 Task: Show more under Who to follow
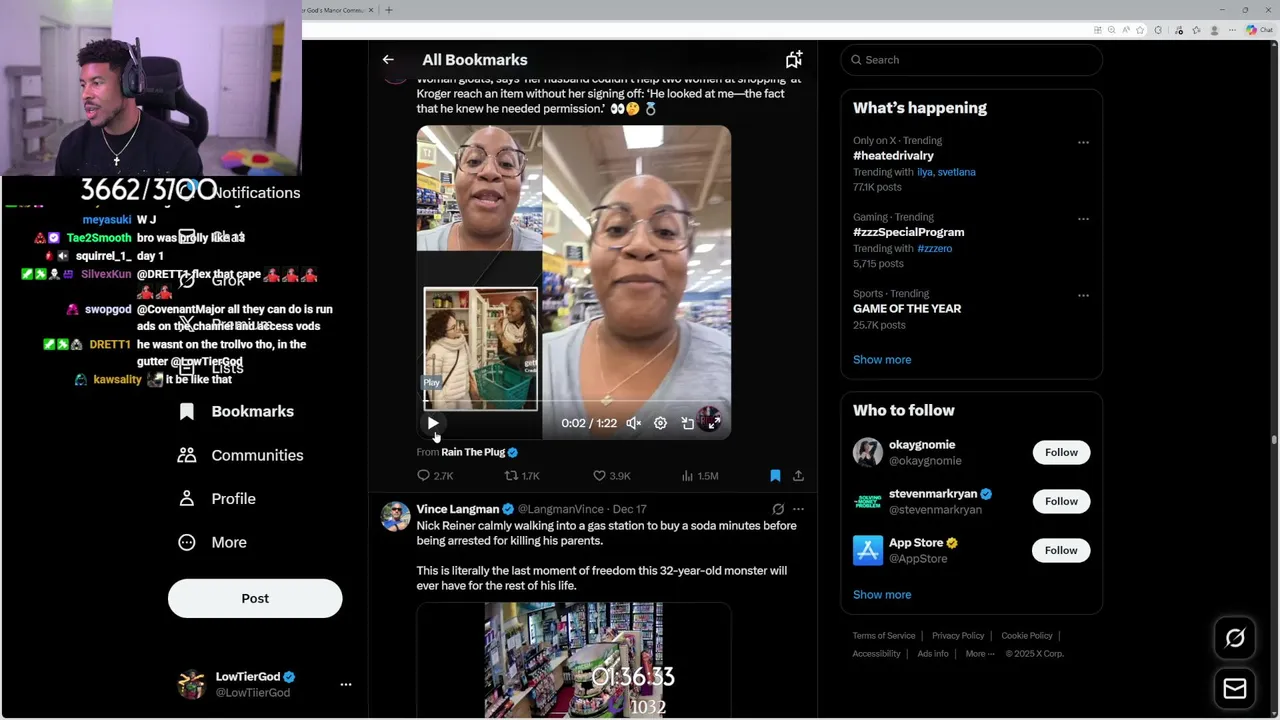pyautogui.click(x=882, y=595)
